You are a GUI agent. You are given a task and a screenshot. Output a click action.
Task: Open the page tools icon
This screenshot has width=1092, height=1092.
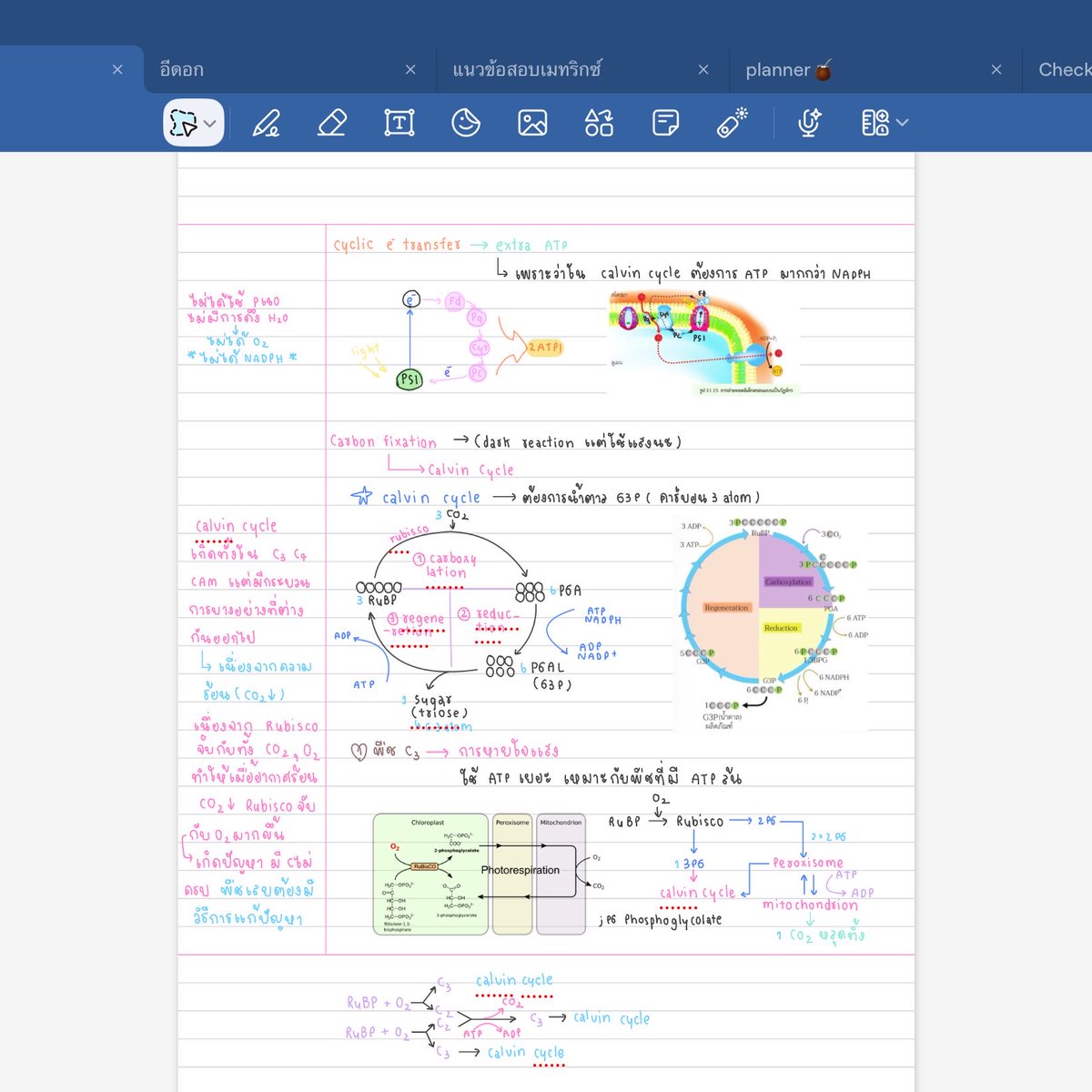click(875, 123)
